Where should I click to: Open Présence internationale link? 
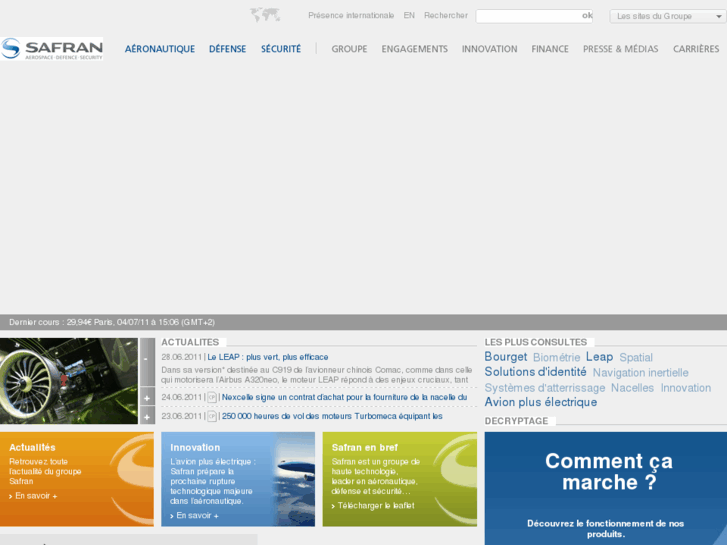click(x=351, y=15)
